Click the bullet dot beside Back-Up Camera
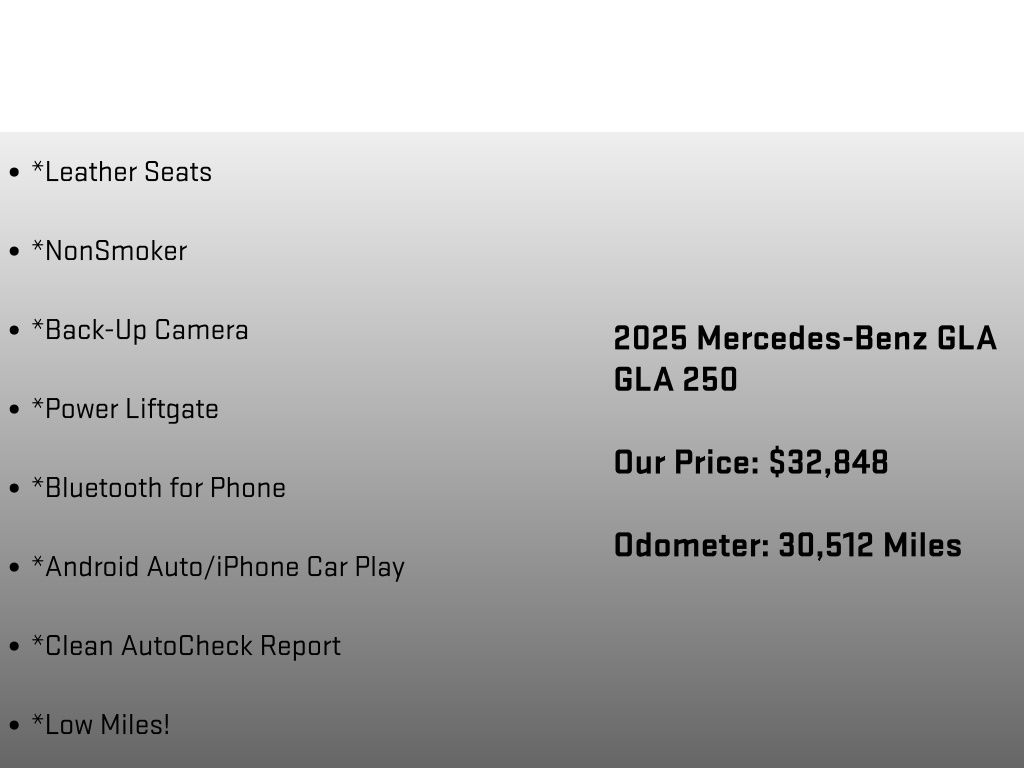This screenshot has width=1024, height=768. [14, 330]
